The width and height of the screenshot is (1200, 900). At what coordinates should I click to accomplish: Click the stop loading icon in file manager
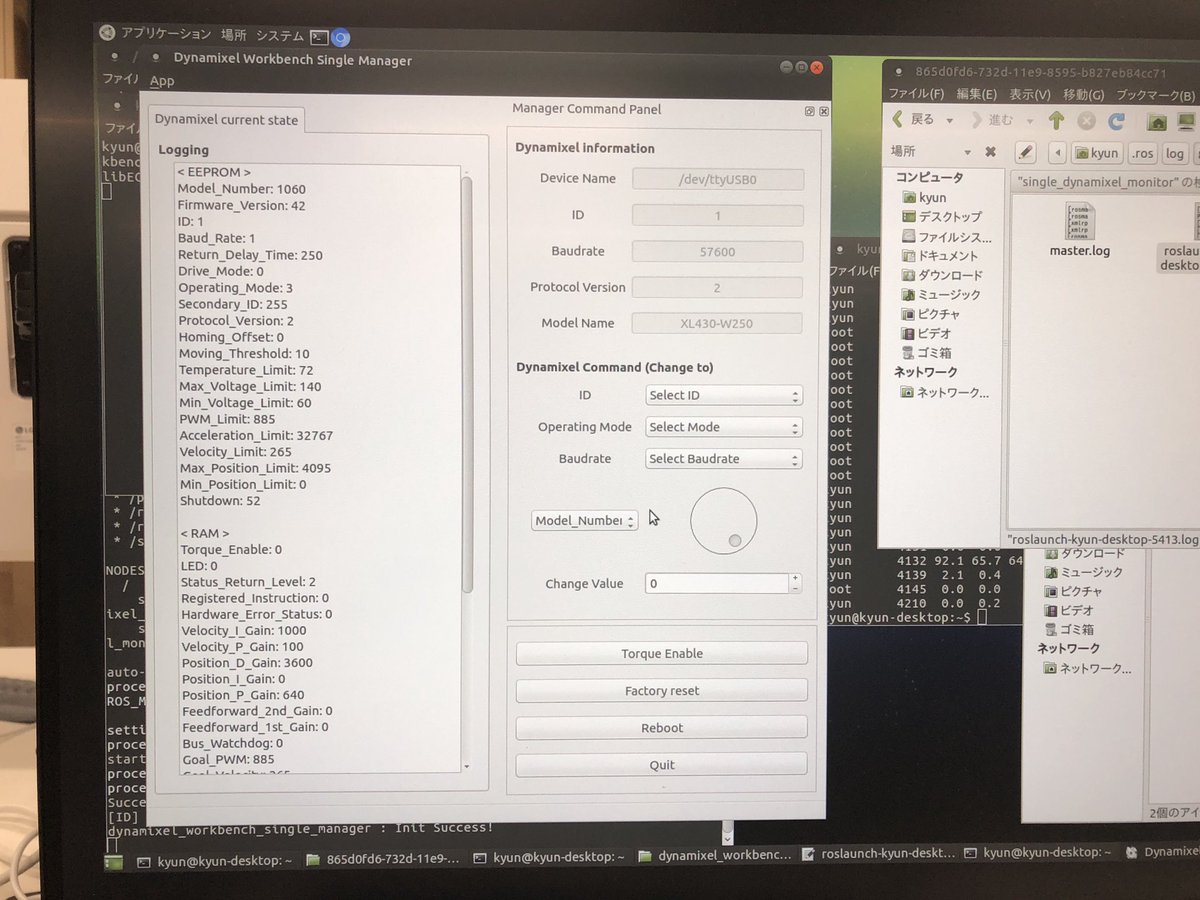1086,121
